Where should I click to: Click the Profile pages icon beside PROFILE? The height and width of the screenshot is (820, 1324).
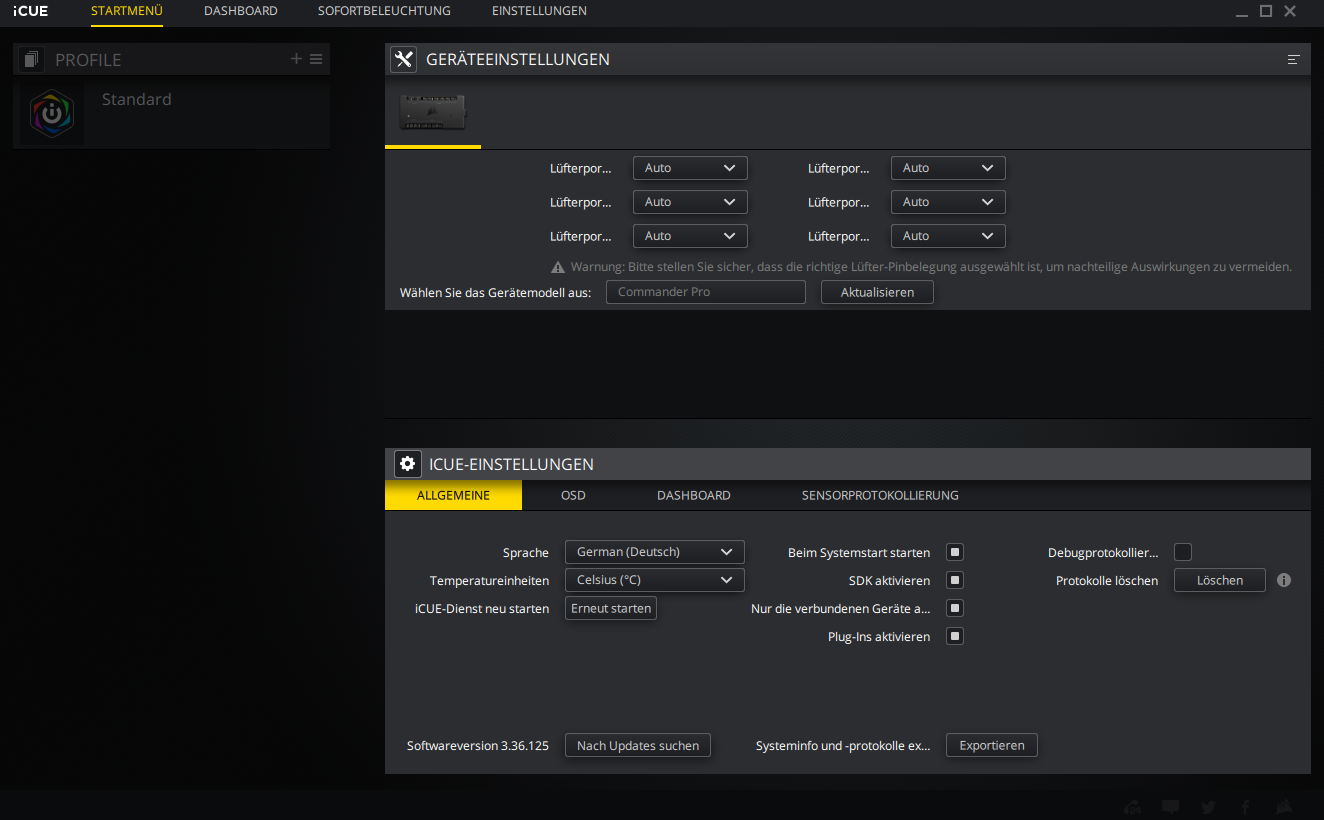31,60
